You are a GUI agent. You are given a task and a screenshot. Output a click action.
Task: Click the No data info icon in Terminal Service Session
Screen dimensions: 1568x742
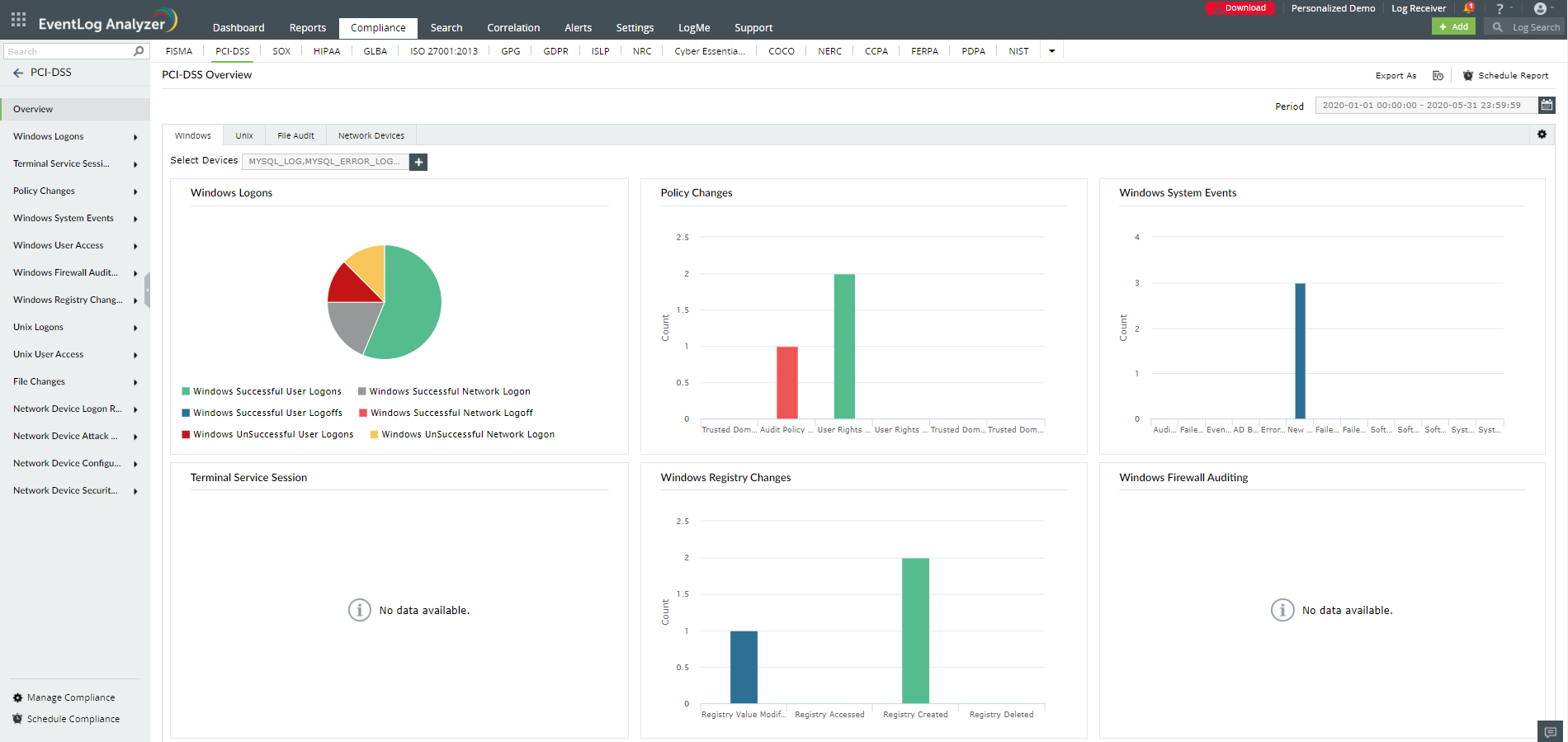coord(359,610)
